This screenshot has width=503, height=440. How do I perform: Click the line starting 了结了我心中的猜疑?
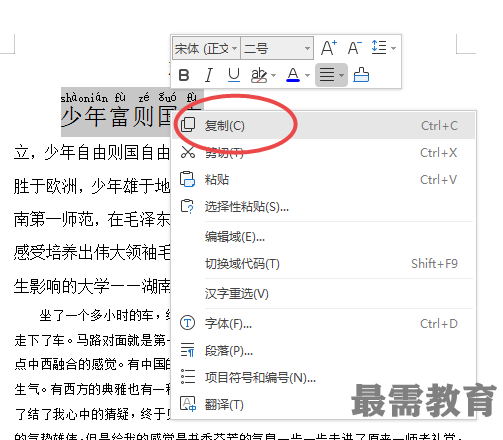(92, 414)
